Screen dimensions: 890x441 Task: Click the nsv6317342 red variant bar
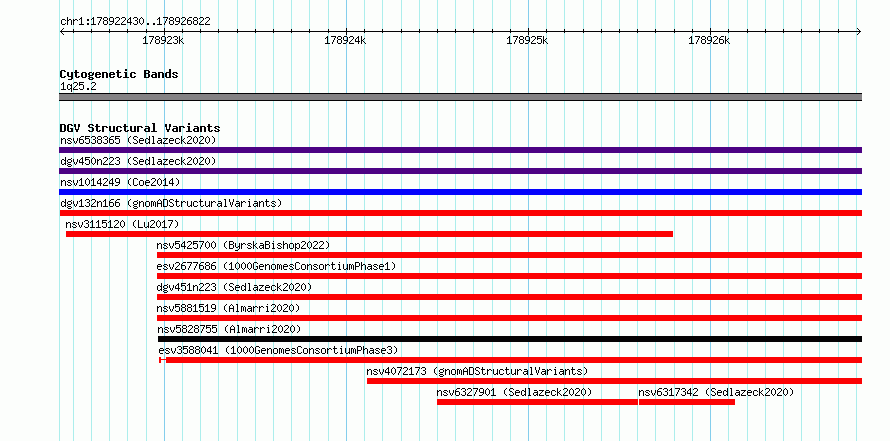(x=687, y=402)
